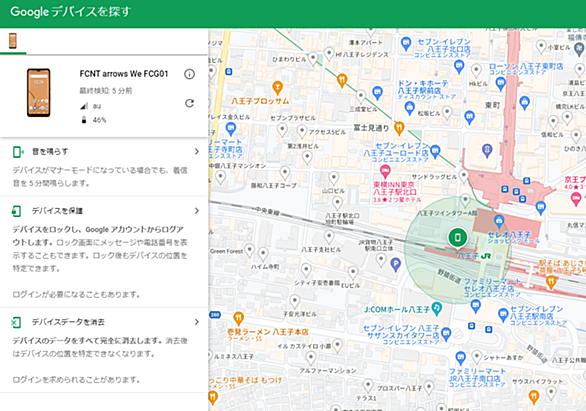Click the ひまわりビル map pin
Image resolution: width=586 pixels, height=411 pixels.
point(313,59)
